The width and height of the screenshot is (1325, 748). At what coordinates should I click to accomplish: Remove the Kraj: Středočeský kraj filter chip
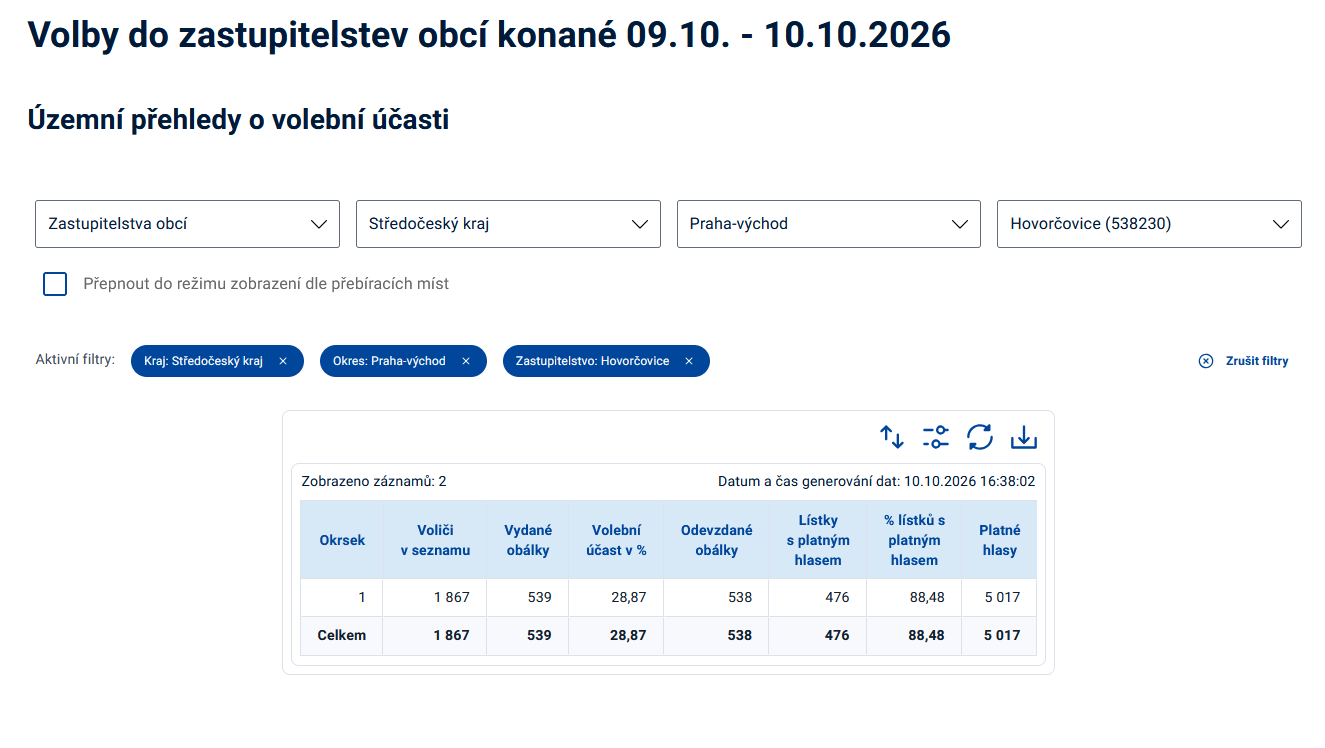(x=283, y=361)
